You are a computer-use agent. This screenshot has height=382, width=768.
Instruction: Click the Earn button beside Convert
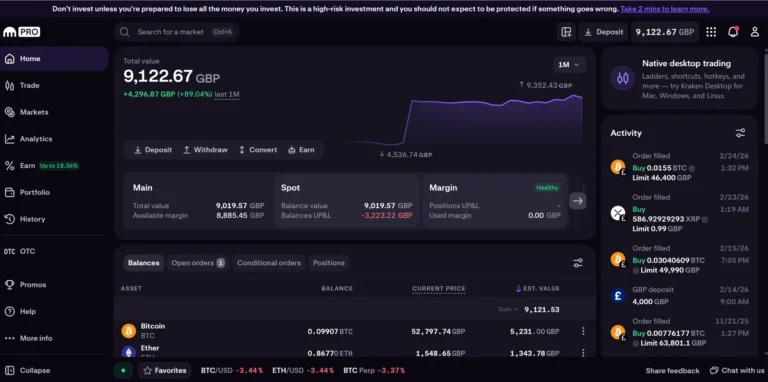click(301, 150)
